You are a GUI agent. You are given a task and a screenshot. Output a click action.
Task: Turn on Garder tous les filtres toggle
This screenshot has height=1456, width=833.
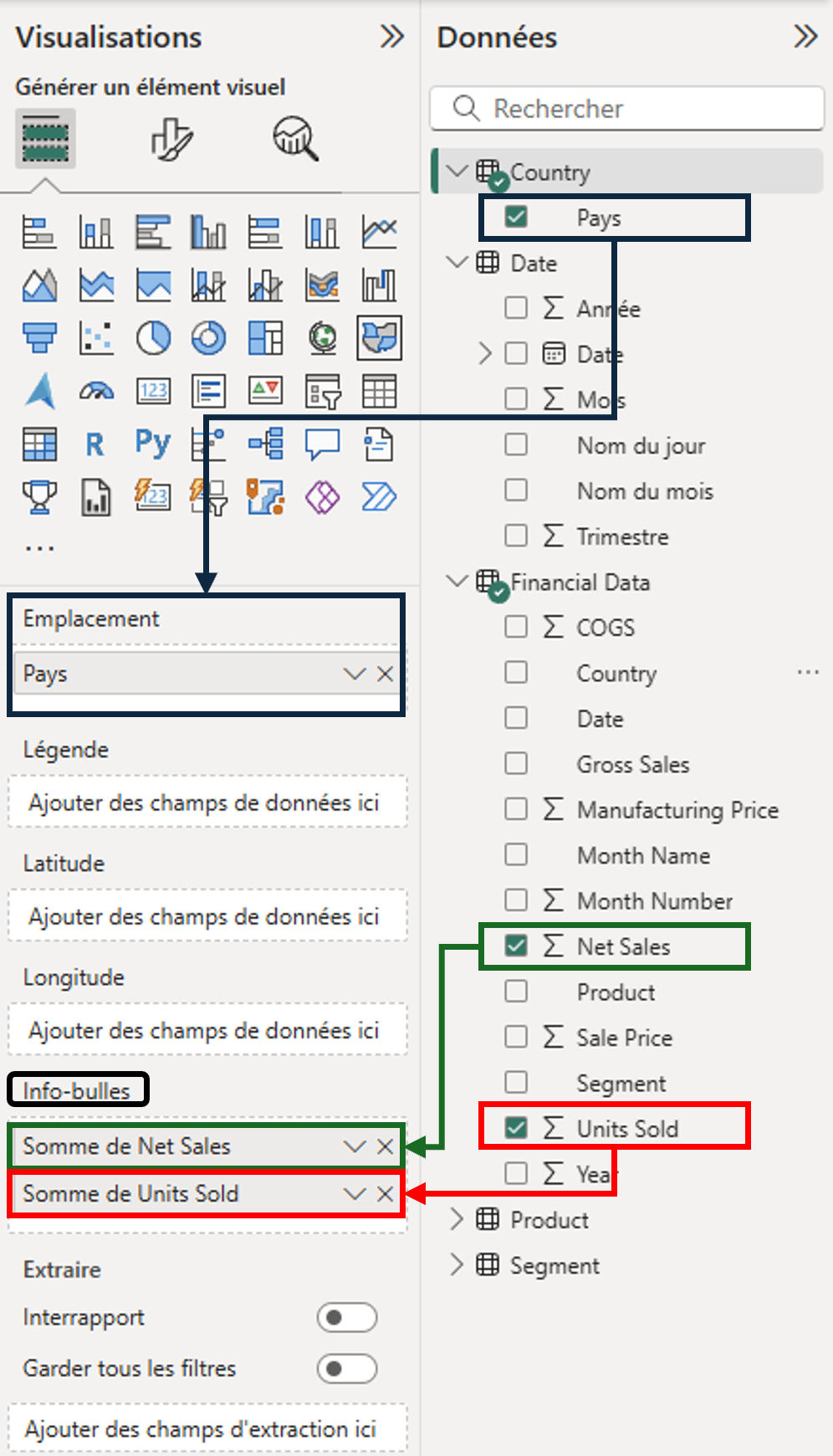(x=346, y=1369)
